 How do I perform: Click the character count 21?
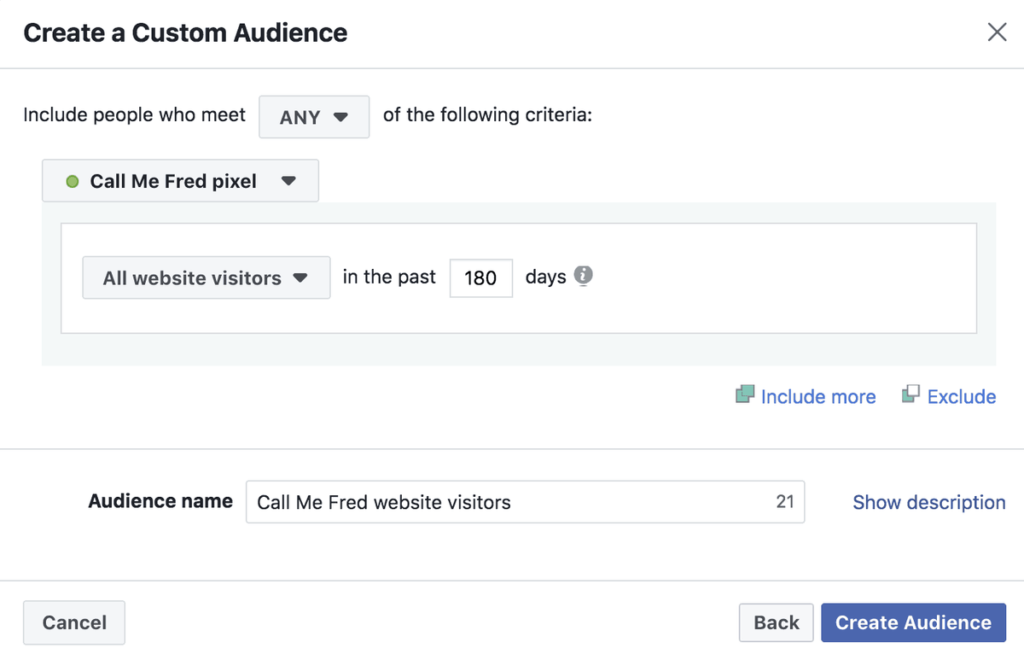tap(785, 501)
